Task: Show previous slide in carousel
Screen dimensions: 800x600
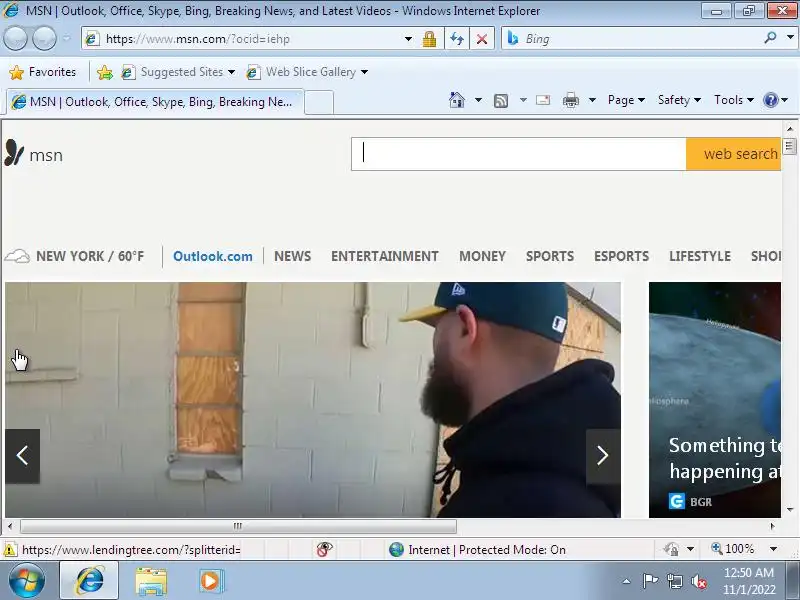Action: click(x=22, y=456)
